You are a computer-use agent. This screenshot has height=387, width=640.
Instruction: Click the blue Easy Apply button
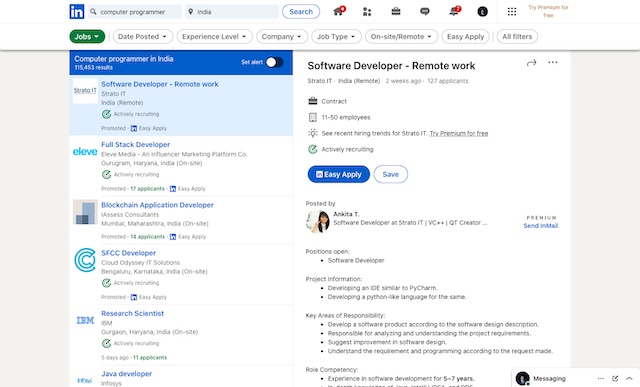338,174
